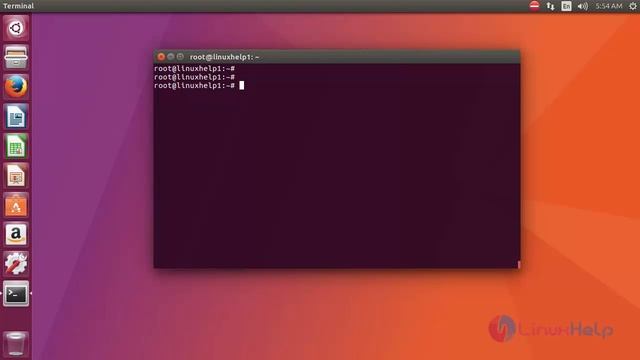
Task: Open the Trash in the launcher
Action: coord(16,344)
